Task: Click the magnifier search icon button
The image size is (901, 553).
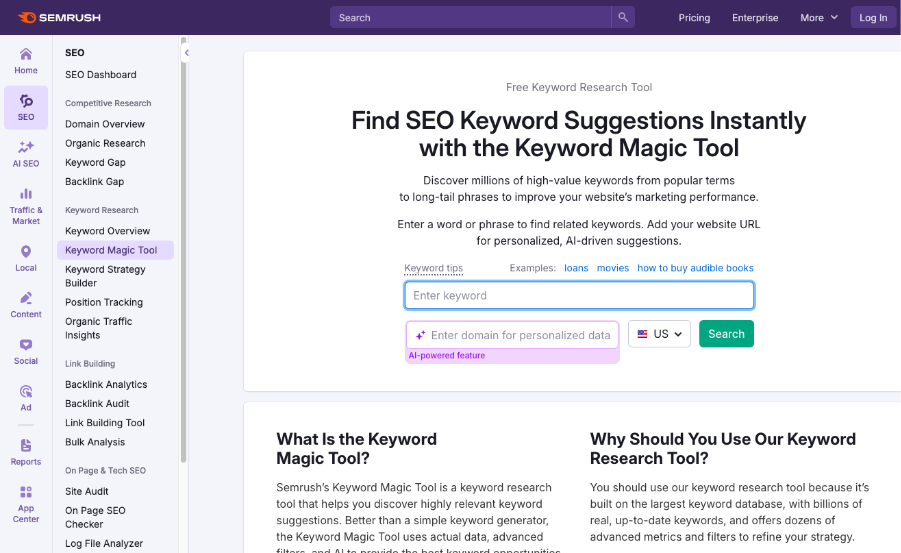Action: [x=623, y=17]
